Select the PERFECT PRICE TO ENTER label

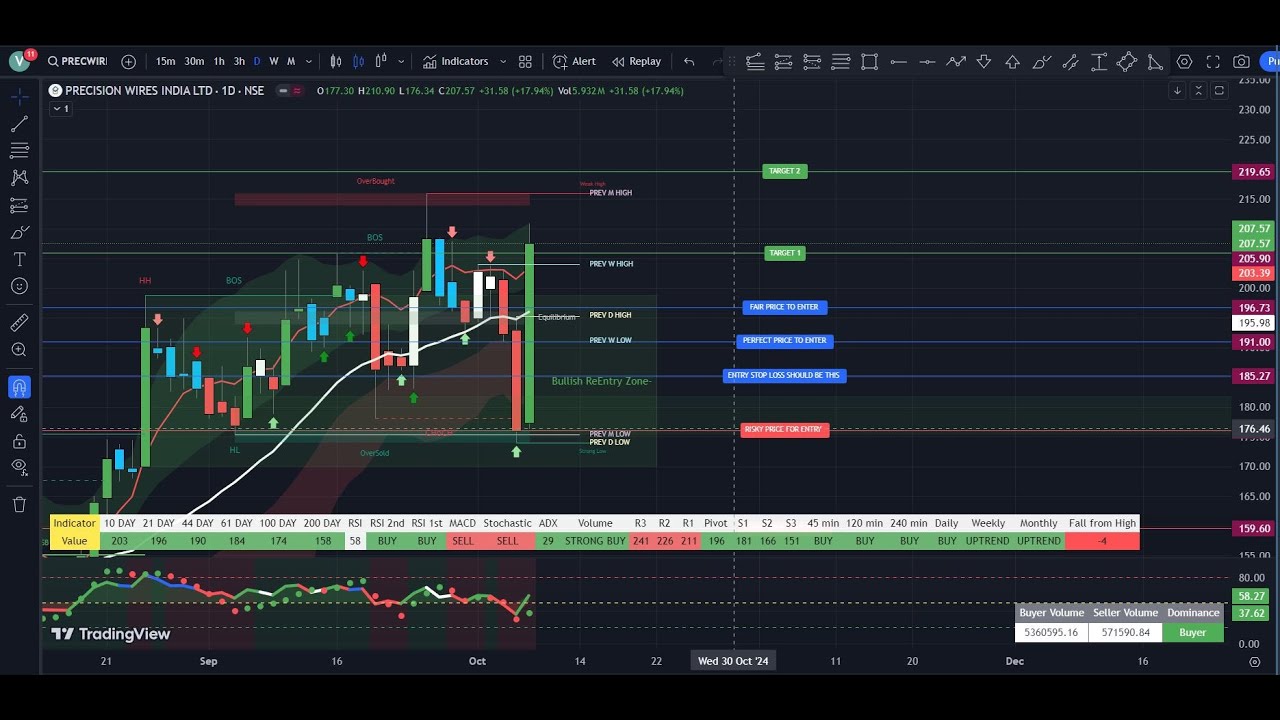785,341
